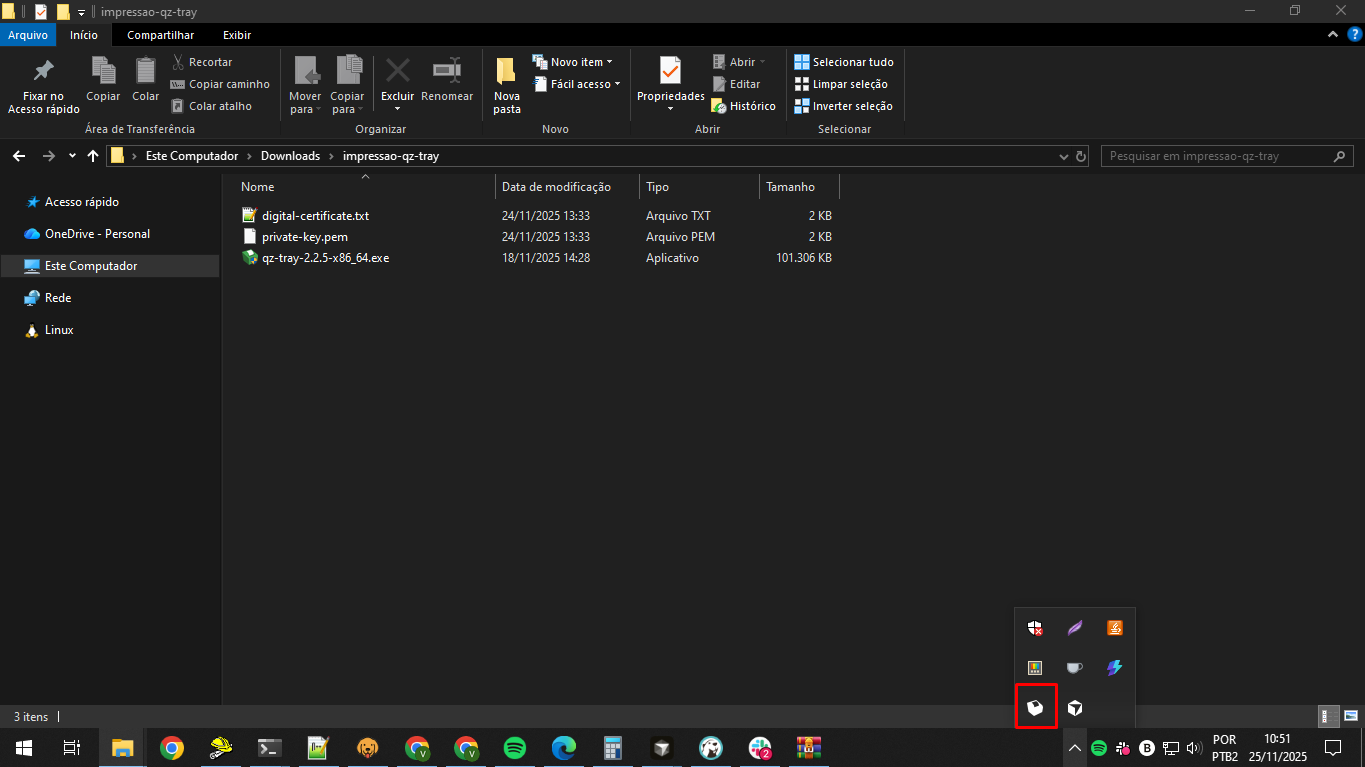Screen dimensions: 1365x767
Task: Click the 'Fixar no Acesso rápido' pin icon
Action: click(43, 72)
